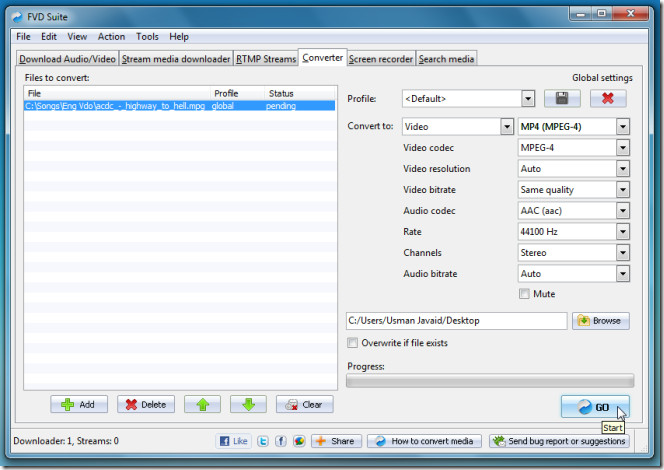Open the Help menu
This screenshot has width=664, height=470.
click(179, 37)
